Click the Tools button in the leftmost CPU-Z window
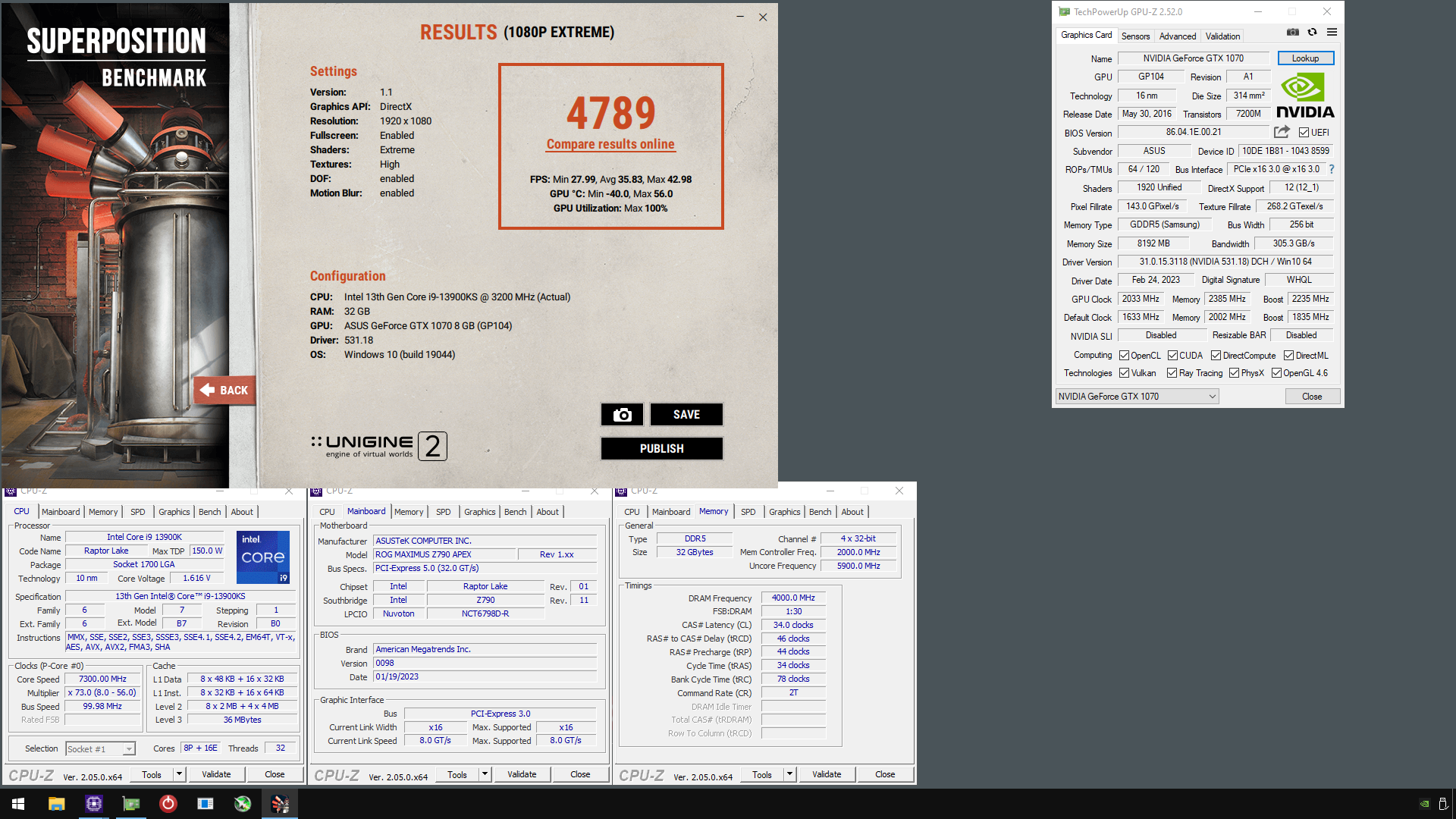The image size is (1456, 819). (152, 774)
